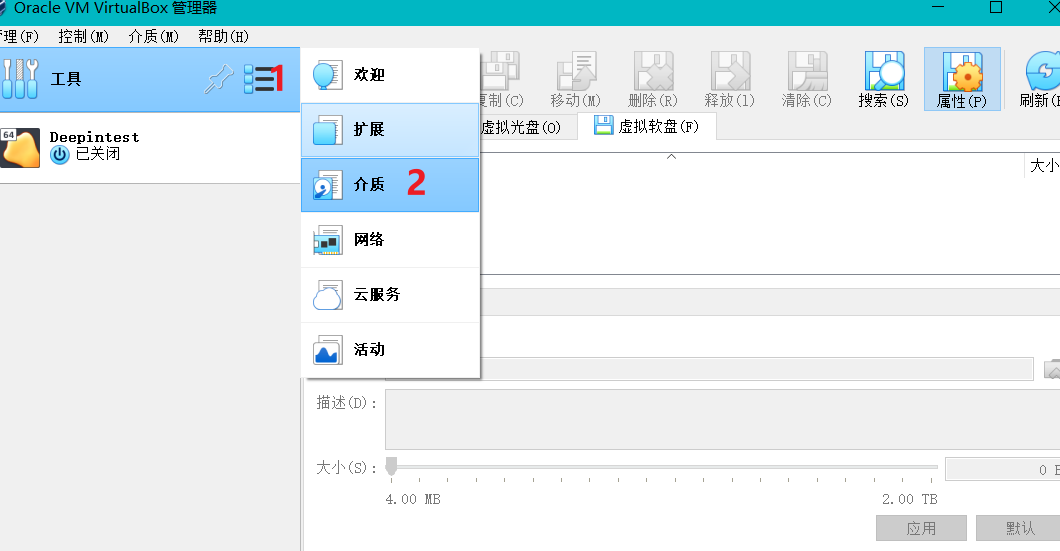This screenshot has width=1060, height=551.
Task: Click the sort arrow in list header
Action: click(x=671, y=157)
